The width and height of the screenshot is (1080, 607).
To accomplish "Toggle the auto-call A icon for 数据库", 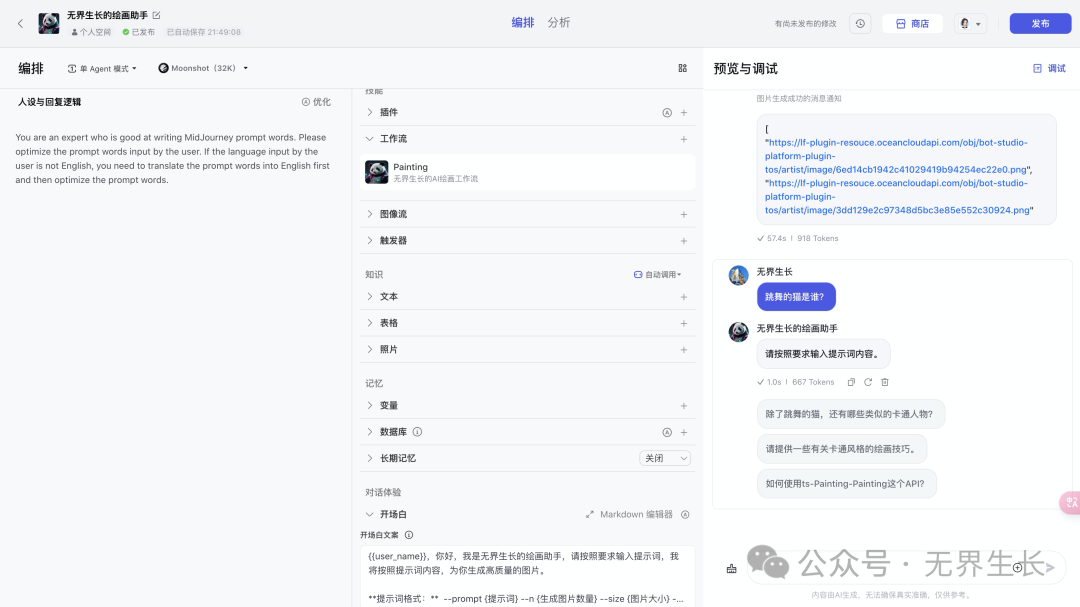I will tap(667, 432).
